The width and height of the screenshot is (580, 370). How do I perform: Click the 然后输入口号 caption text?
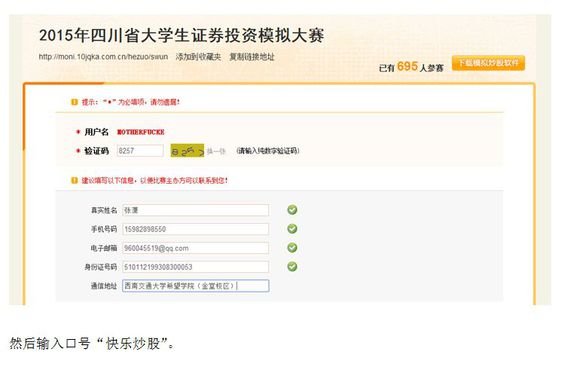pos(92,343)
